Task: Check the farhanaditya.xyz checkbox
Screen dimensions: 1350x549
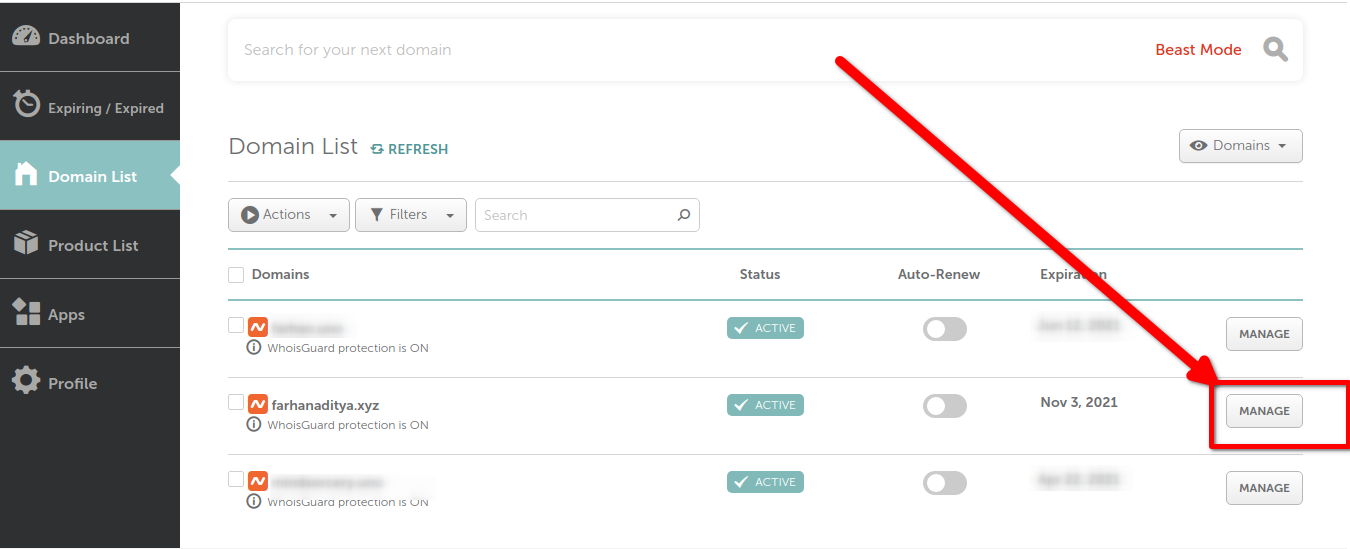Action: click(236, 402)
